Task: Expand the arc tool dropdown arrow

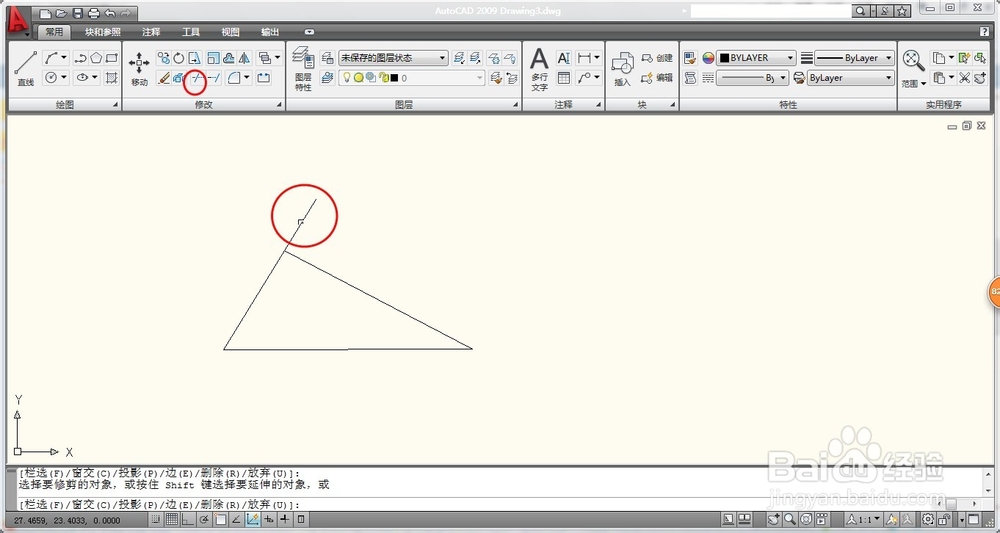Action: click(64, 58)
